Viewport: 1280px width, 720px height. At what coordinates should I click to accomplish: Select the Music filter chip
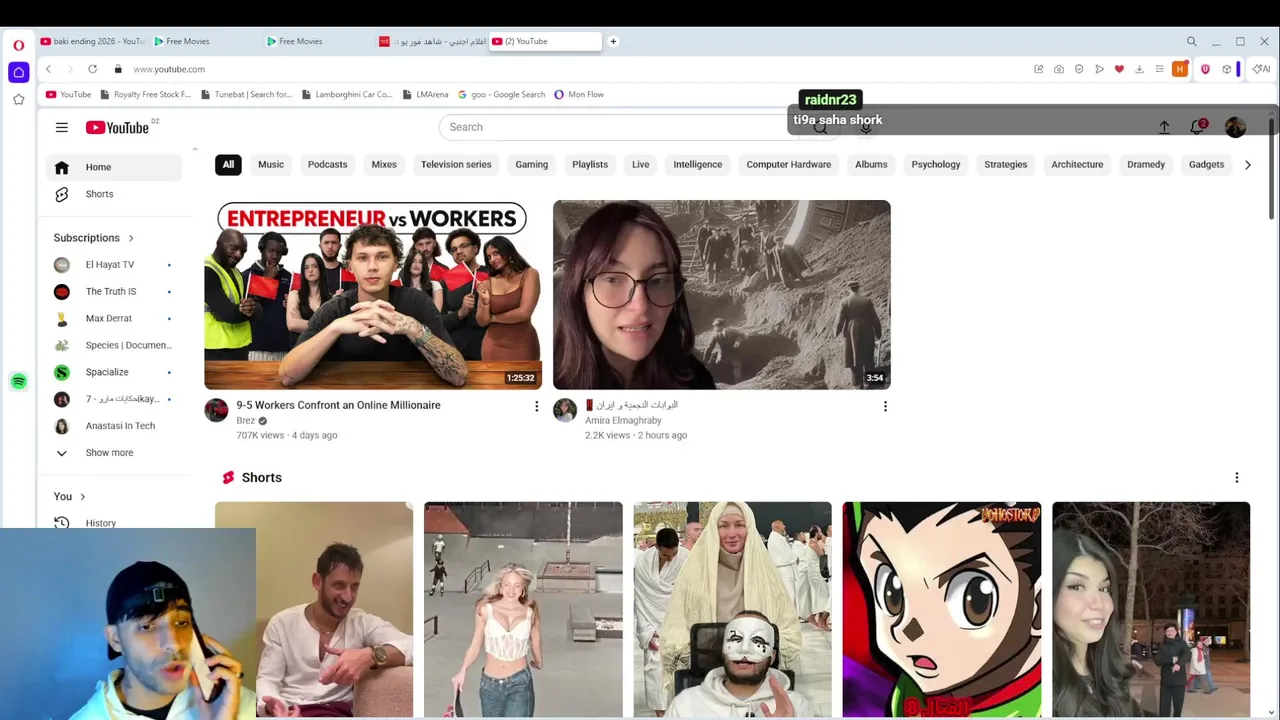tap(271, 164)
